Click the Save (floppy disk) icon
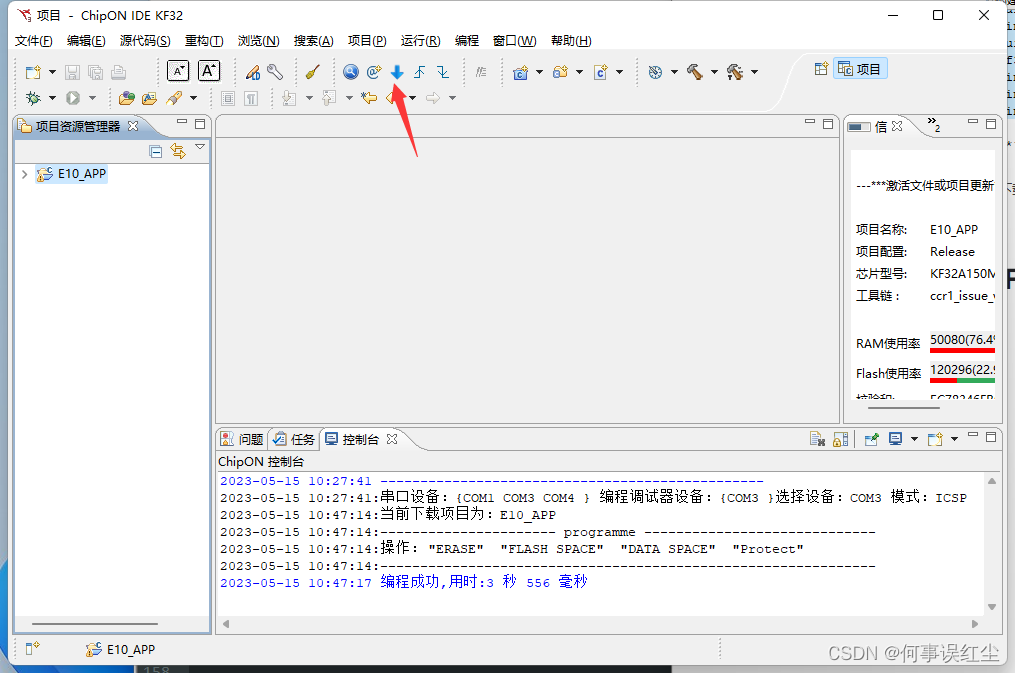 (72, 72)
